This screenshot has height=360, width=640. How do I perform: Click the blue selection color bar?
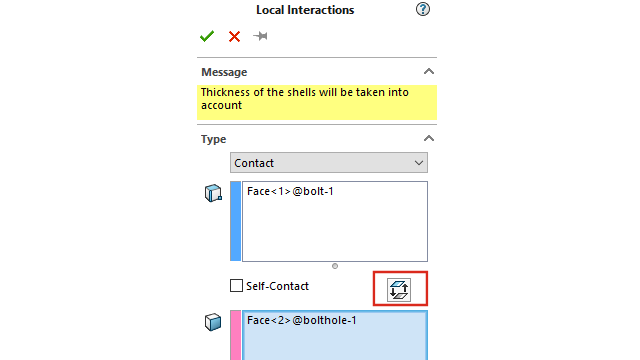click(236, 221)
